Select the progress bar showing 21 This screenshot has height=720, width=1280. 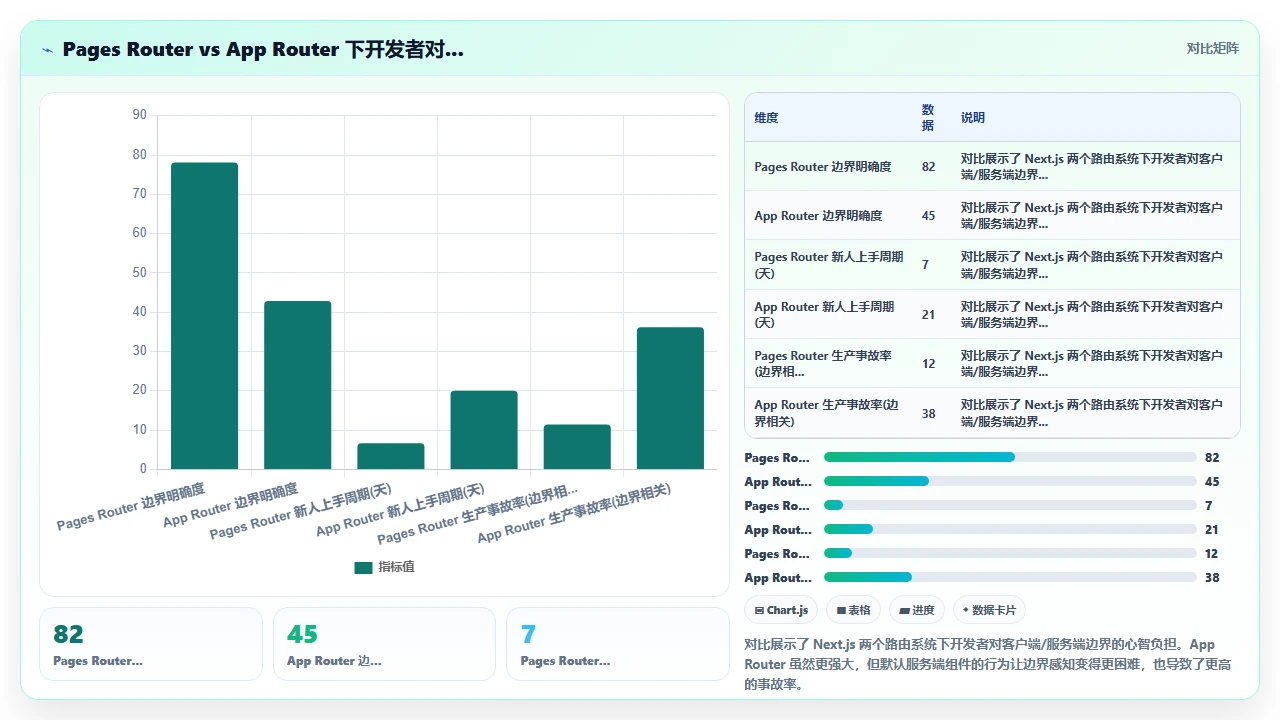pos(1010,530)
